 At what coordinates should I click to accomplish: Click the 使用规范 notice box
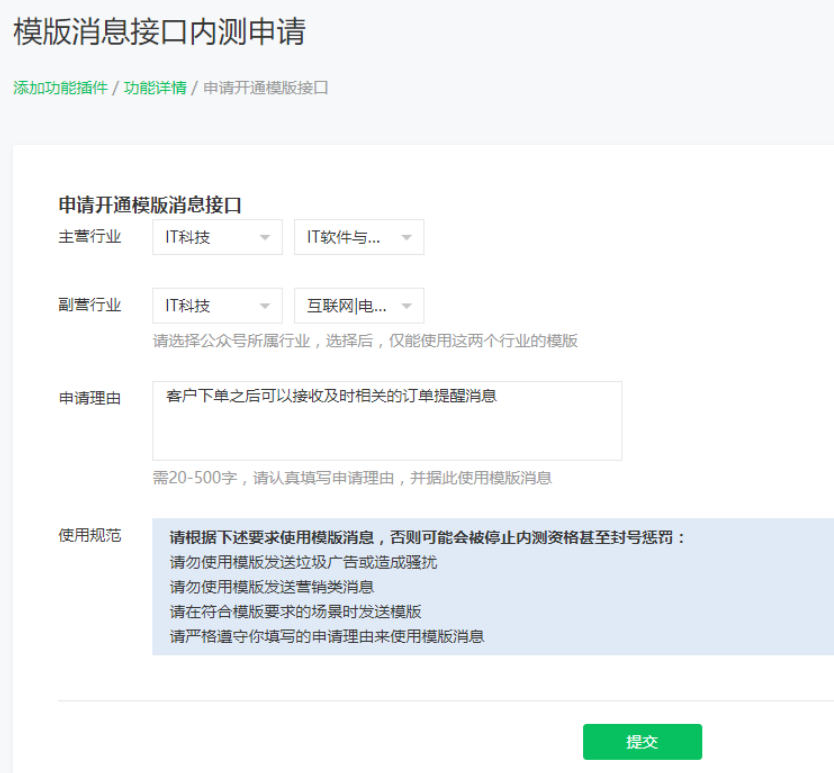pos(493,587)
